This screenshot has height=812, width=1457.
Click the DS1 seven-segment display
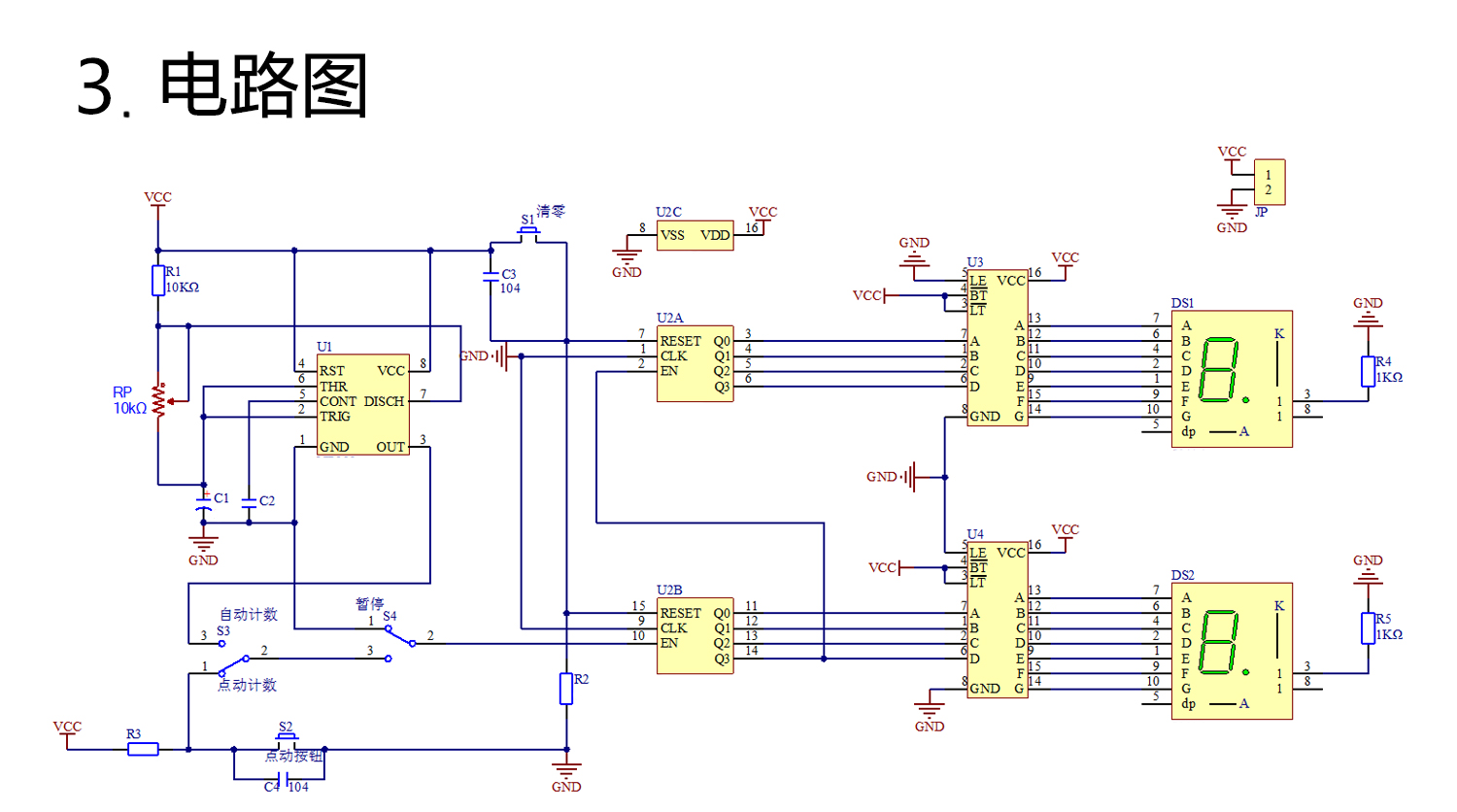pyautogui.click(x=1232, y=379)
